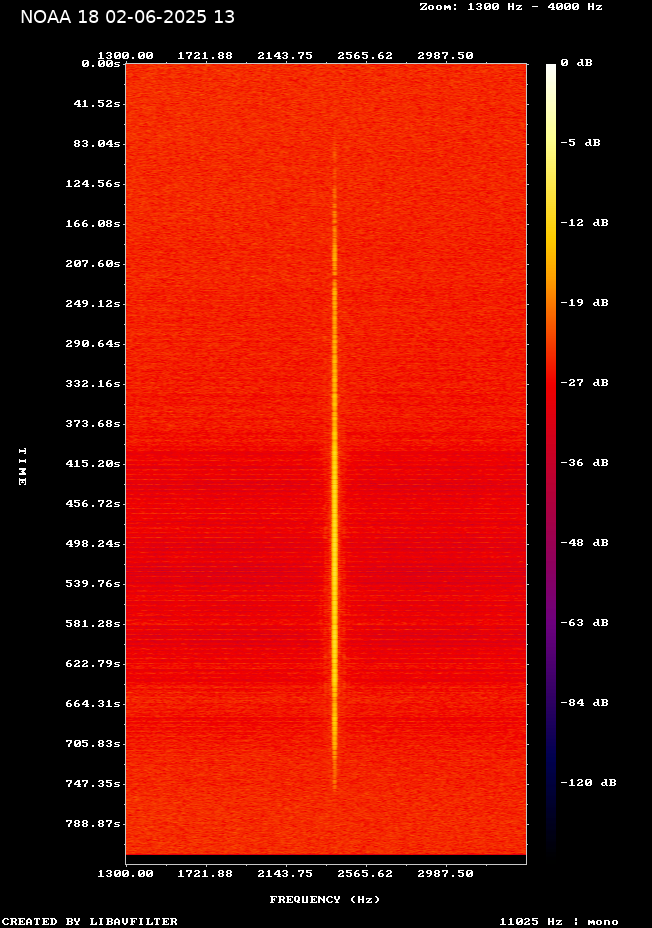This screenshot has height=928, width=652.
Task: Click the time label 747.35s
Action: (93, 784)
